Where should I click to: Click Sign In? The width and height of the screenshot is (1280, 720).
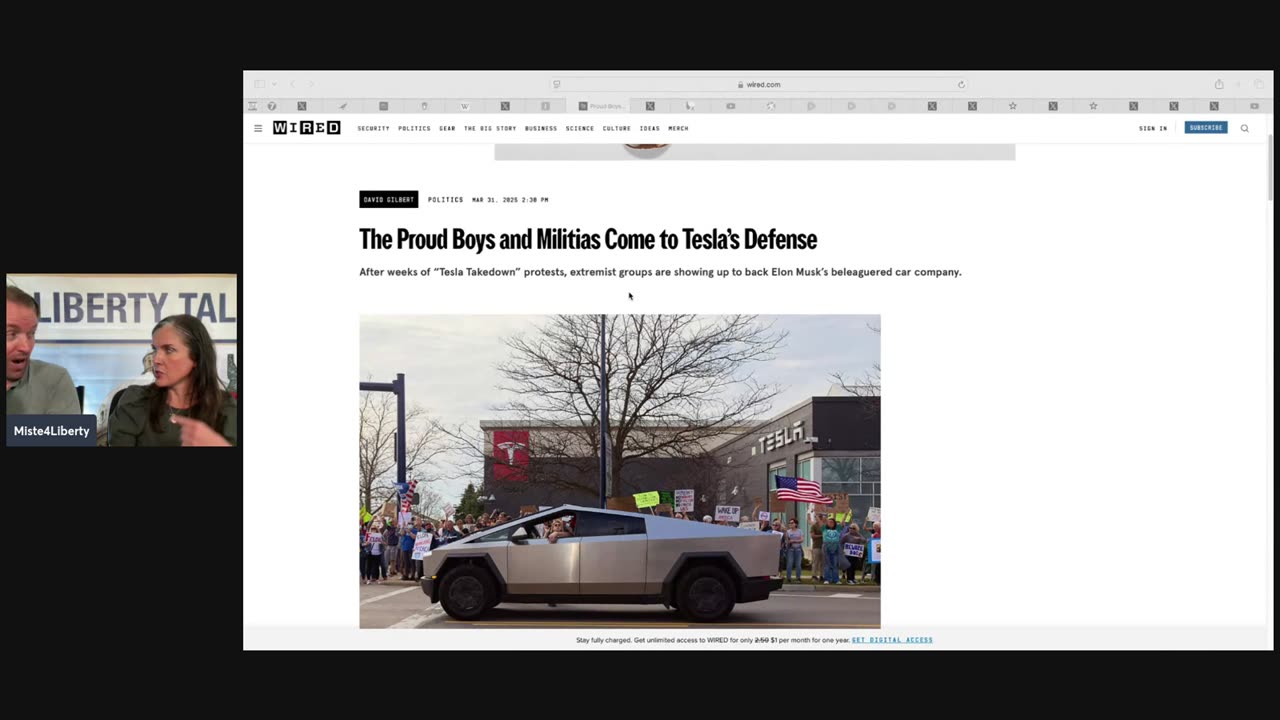[1153, 128]
